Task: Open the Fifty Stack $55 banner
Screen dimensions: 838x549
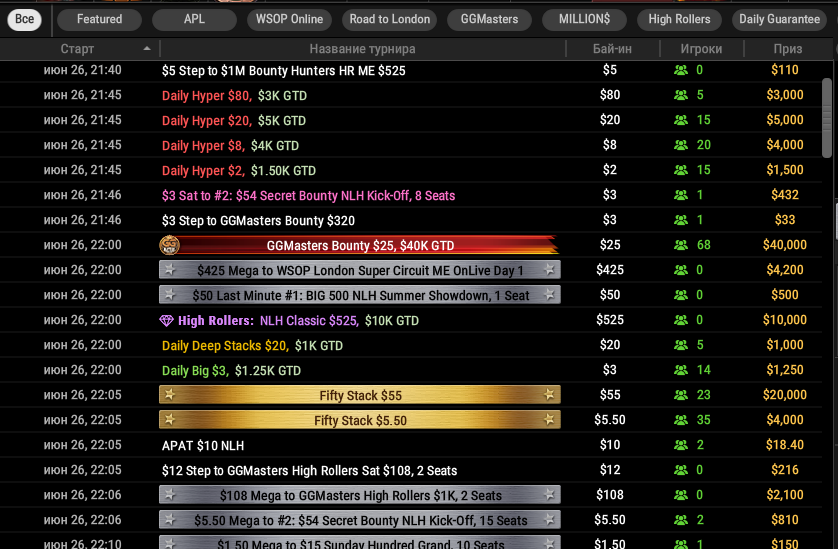Action: [x=360, y=395]
